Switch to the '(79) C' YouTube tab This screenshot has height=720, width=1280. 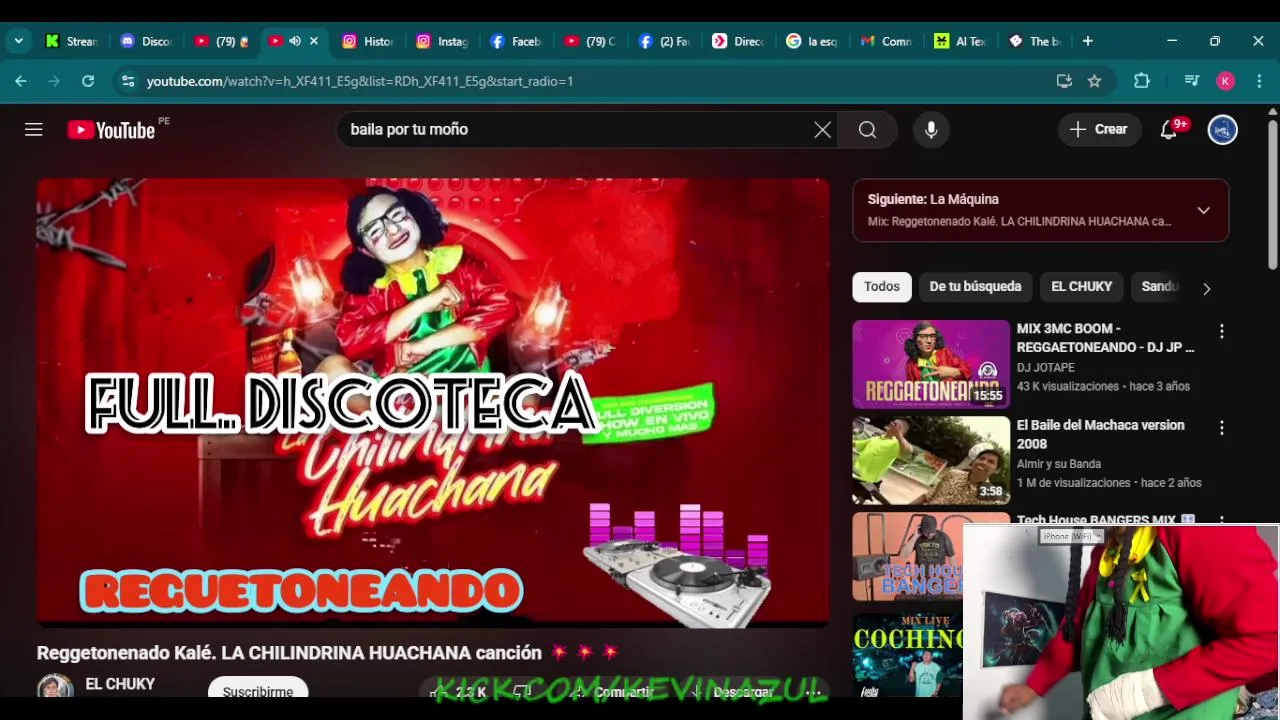pyautogui.click(x=590, y=41)
